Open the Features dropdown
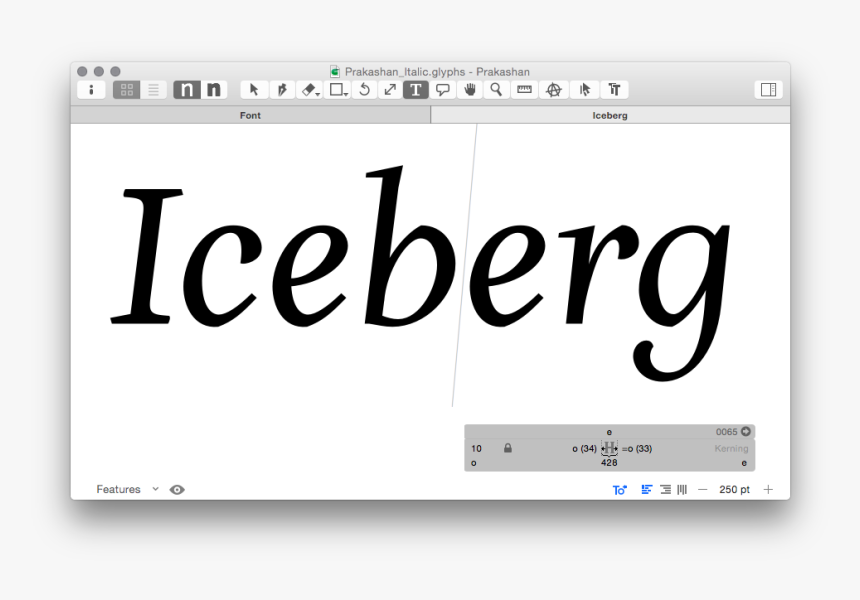 [x=127, y=489]
